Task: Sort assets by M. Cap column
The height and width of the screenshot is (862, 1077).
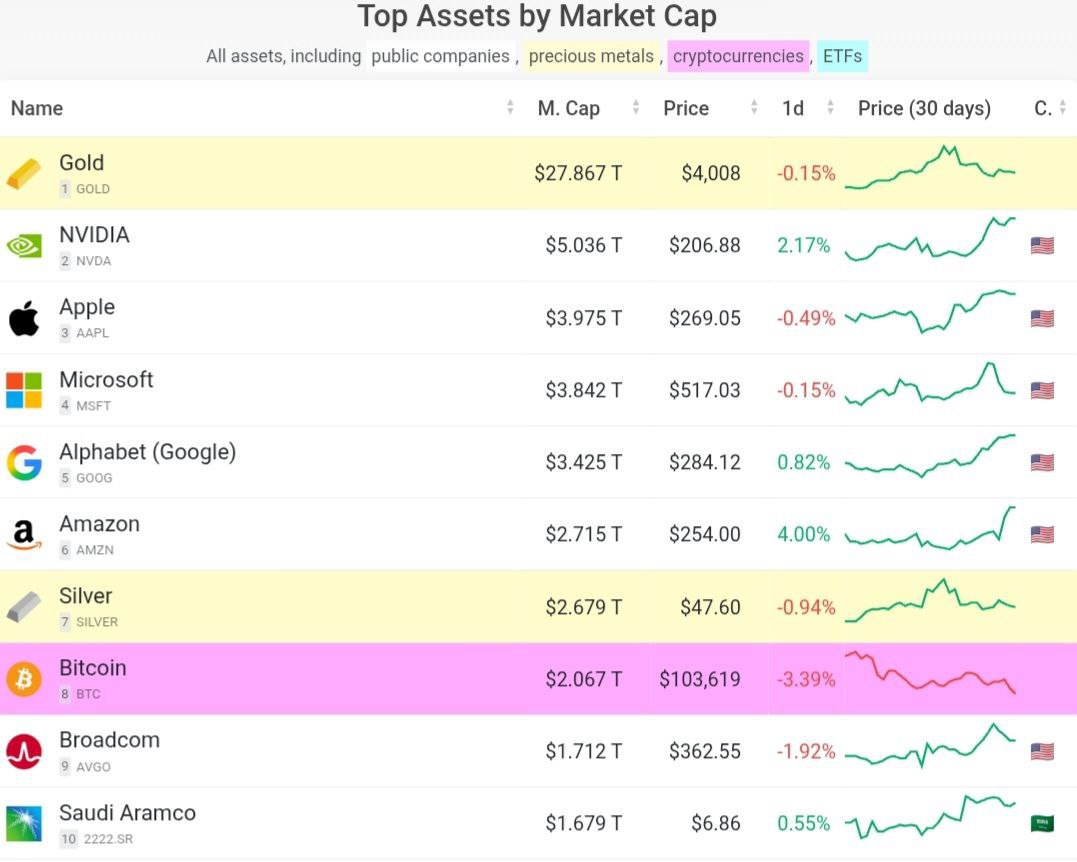Action: [x=569, y=108]
